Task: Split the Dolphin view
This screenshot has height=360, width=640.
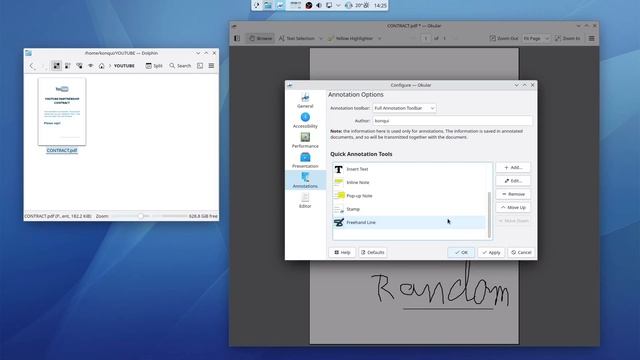Action: [154, 66]
